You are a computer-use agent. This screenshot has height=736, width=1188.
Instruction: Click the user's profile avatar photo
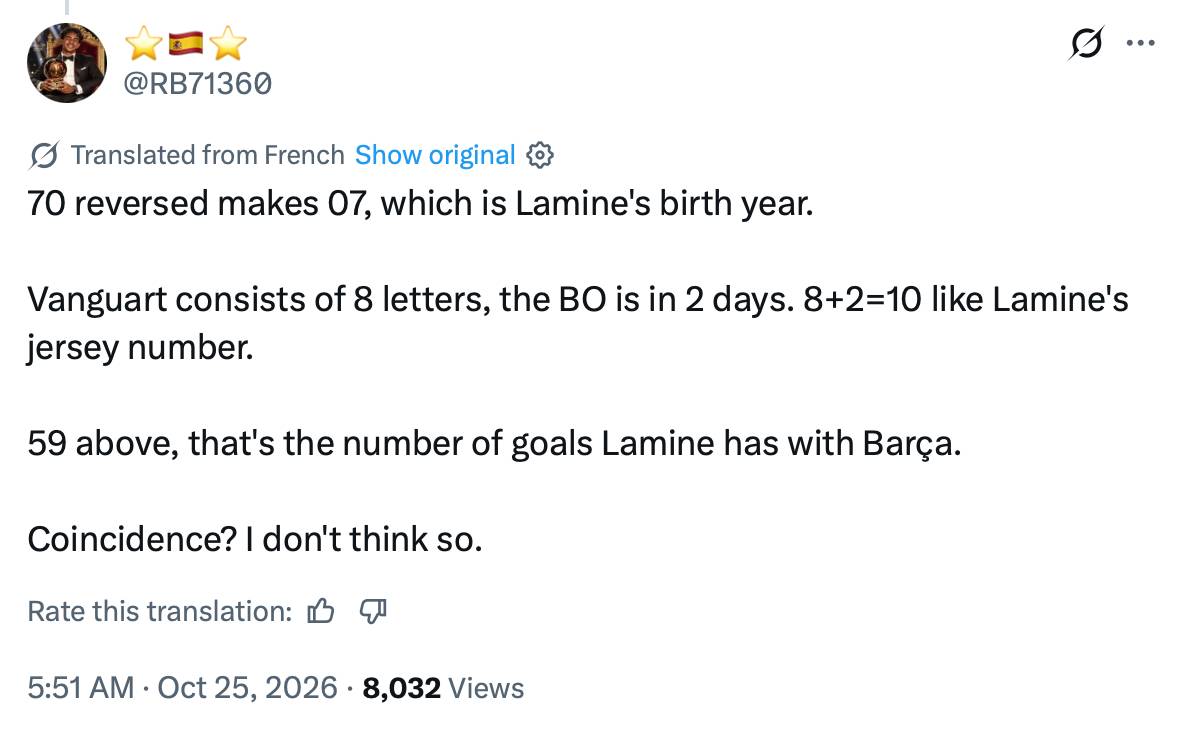click(67, 63)
